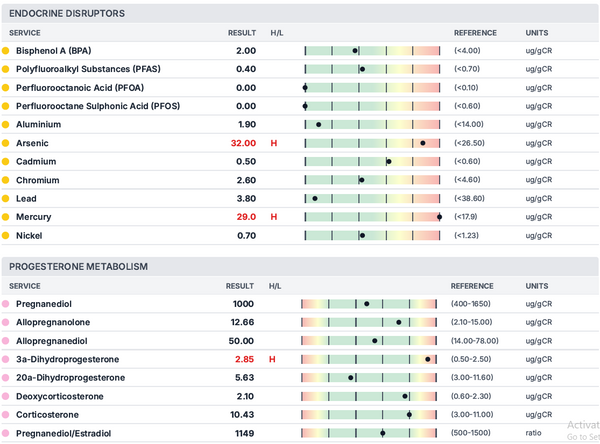Click the Progesterone Metabolism section header
Screen dimensions: 600x444
pos(78,267)
